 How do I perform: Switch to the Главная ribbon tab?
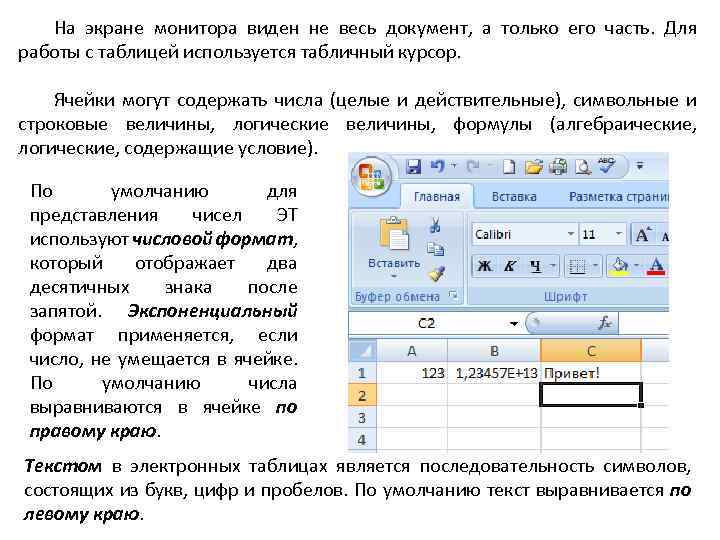point(437,197)
